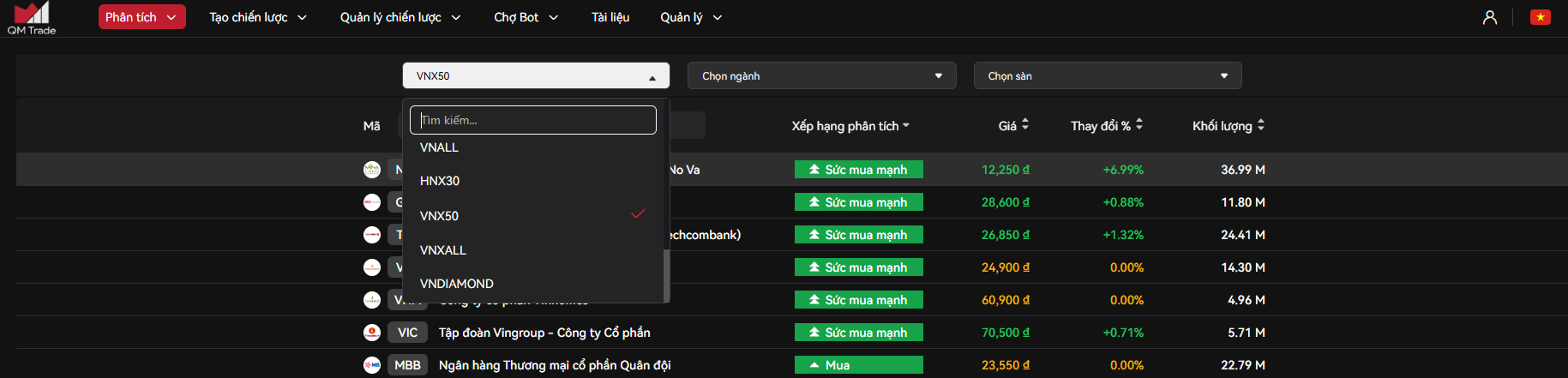The width and height of the screenshot is (1568, 378).
Task: Open the Phân tích menu
Action: (141, 17)
